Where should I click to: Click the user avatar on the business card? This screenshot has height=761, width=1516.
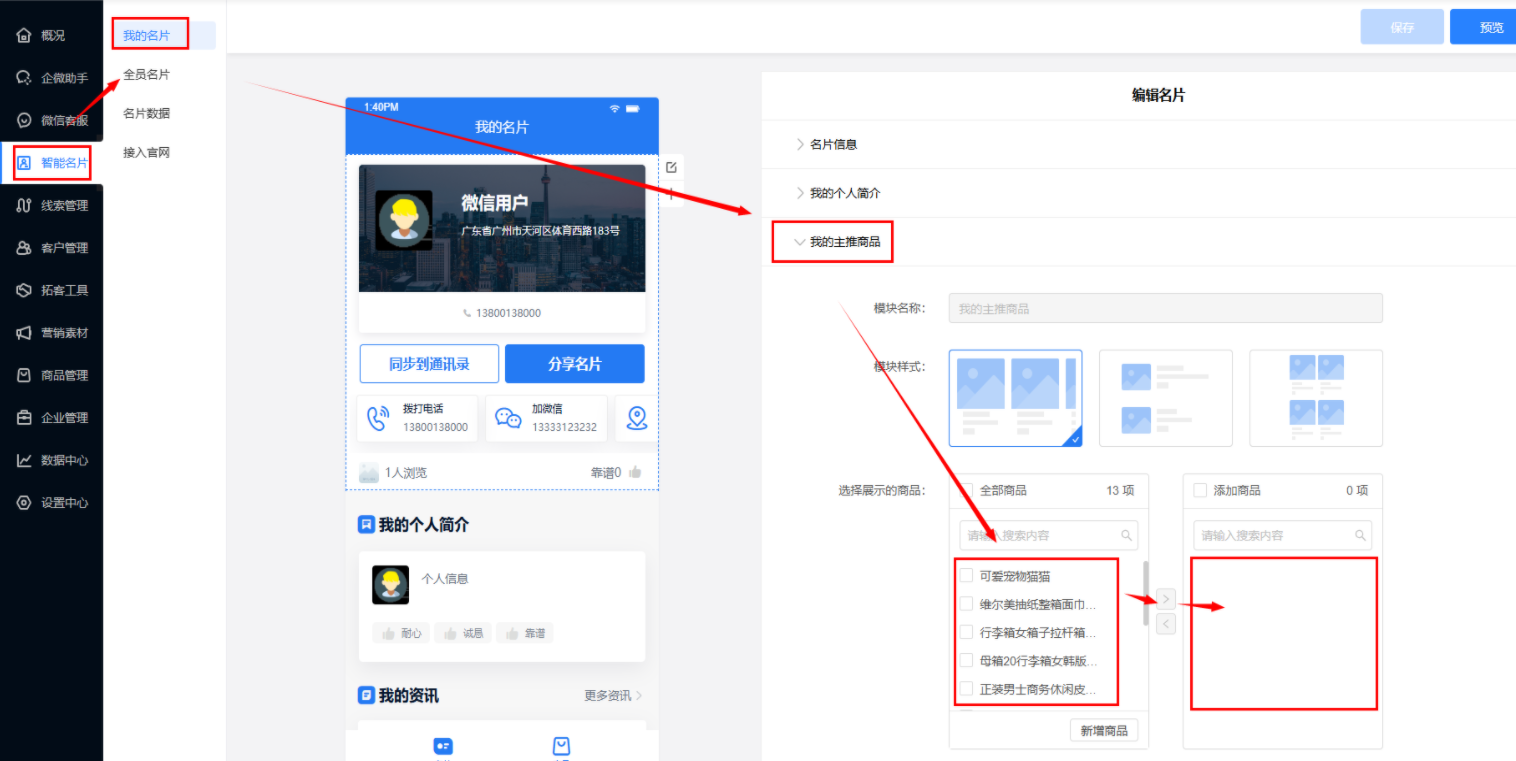coord(404,220)
